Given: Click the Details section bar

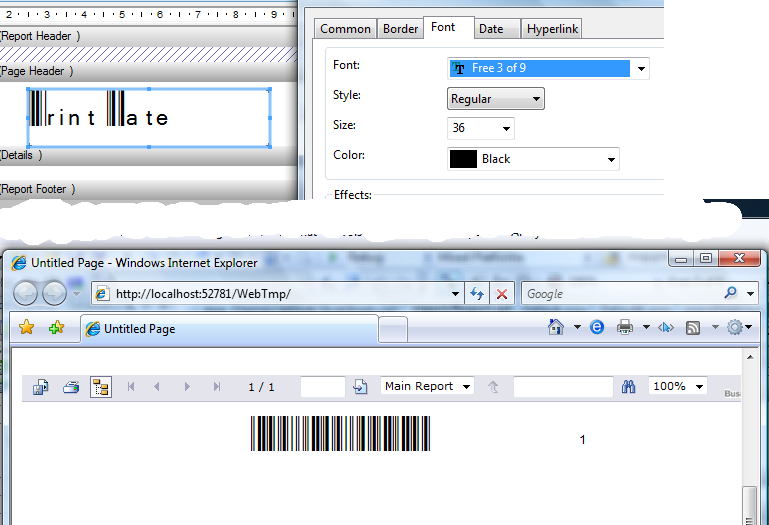Looking at the screenshot, I should point(148,156).
